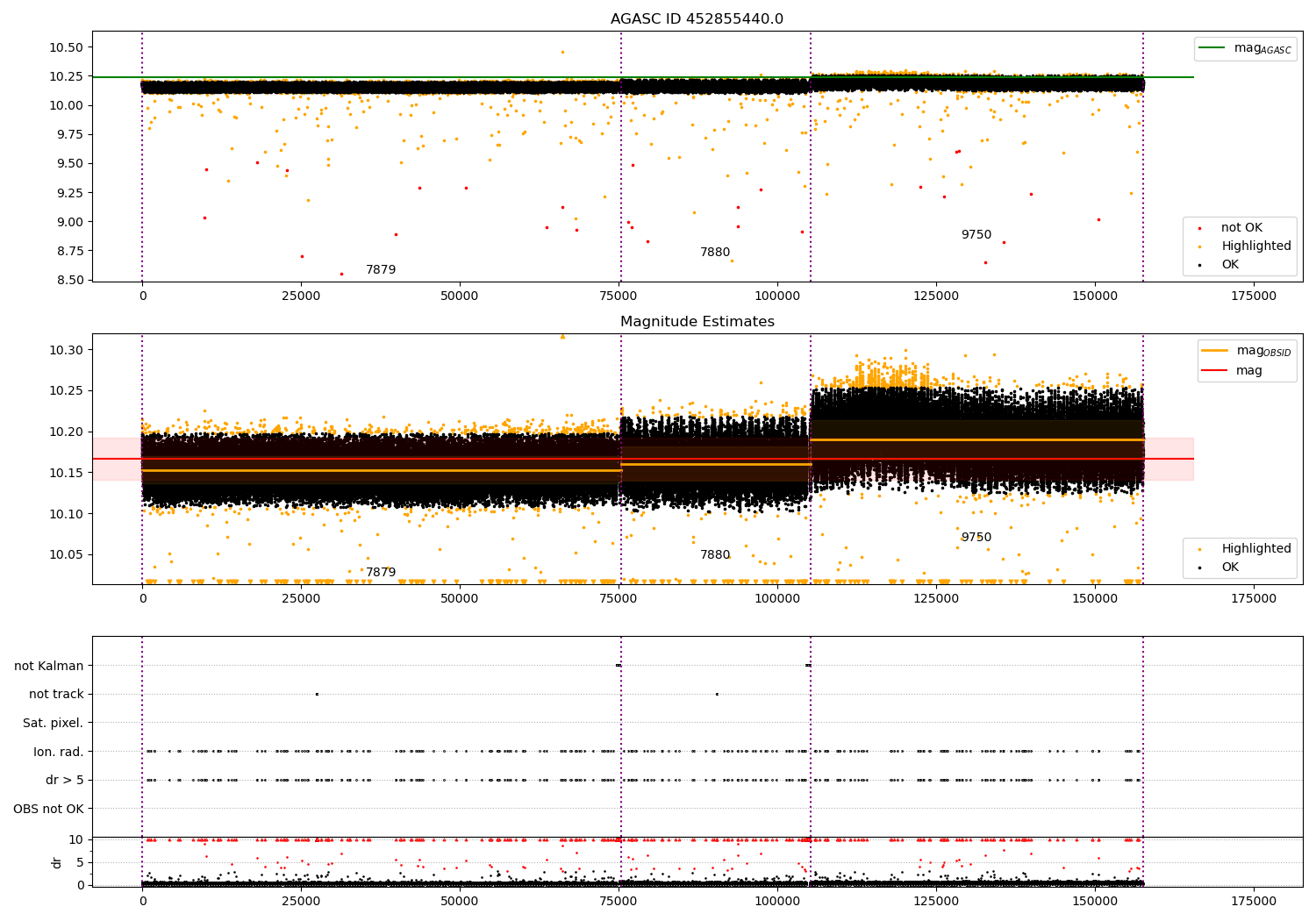The height and width of the screenshot is (921, 1316).
Task: Click the '10.05' y-tick of Magnitude Estimates plot
Action: (x=66, y=554)
